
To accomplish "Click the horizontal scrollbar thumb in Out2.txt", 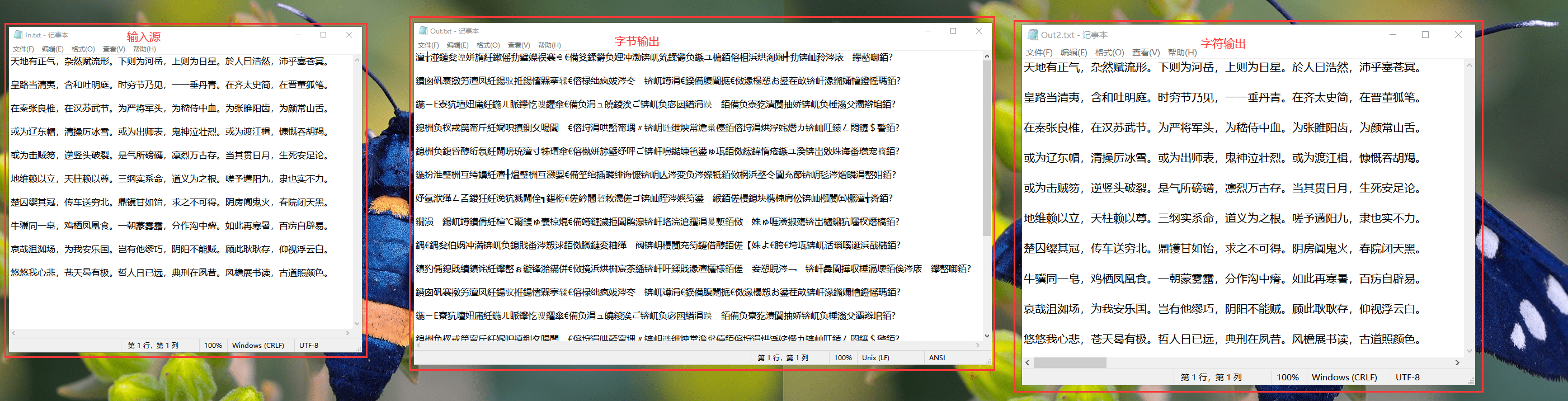I will click(1070, 362).
